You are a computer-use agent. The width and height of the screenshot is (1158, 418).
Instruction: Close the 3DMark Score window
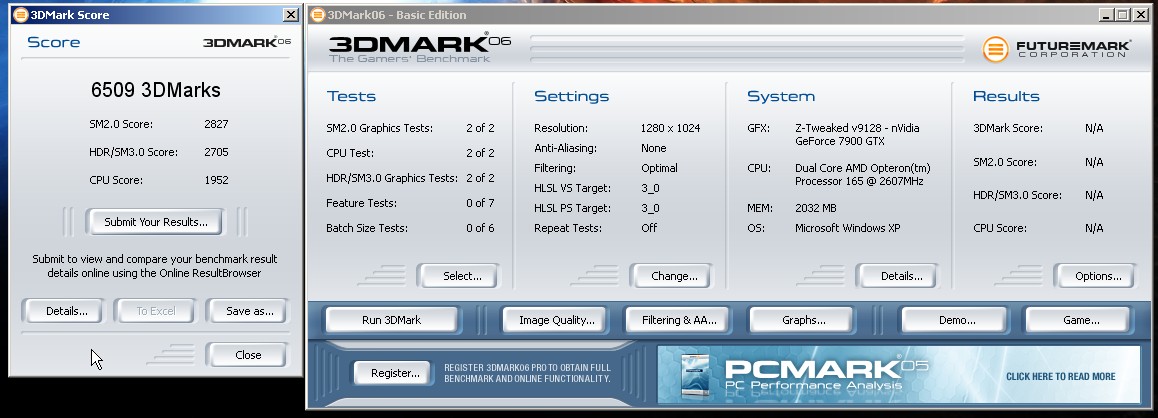(291, 15)
